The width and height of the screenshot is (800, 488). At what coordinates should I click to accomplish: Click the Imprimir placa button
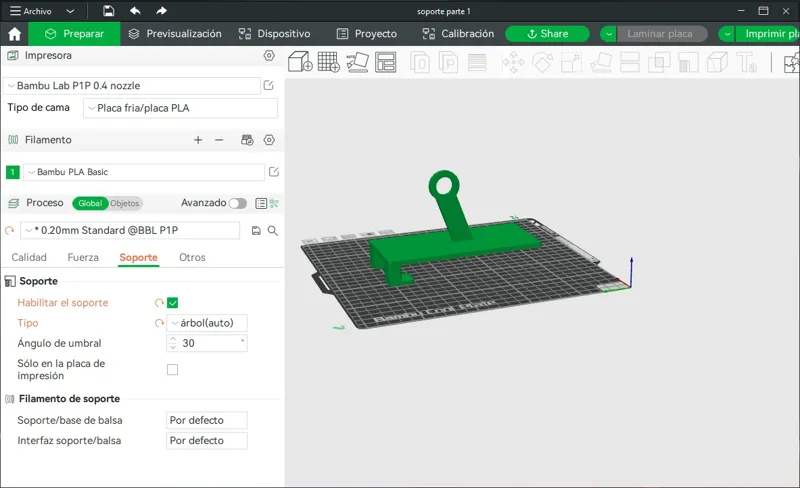[767, 34]
